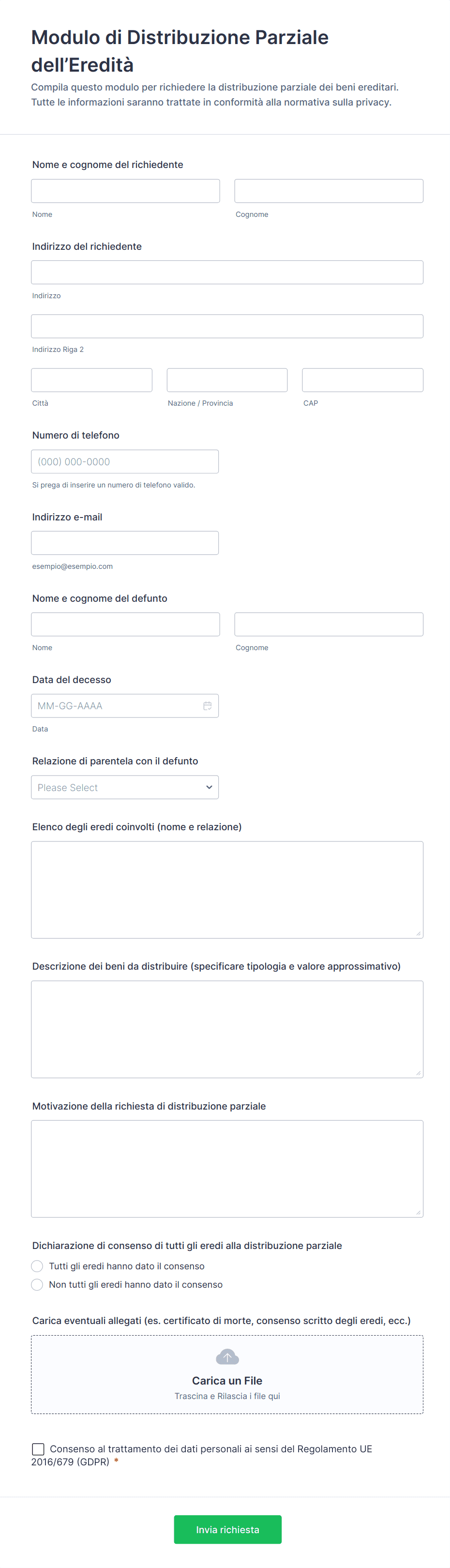This screenshot has width=450, height=1568.
Task: Click the deceased's 'Cognome' field
Action: click(x=329, y=624)
